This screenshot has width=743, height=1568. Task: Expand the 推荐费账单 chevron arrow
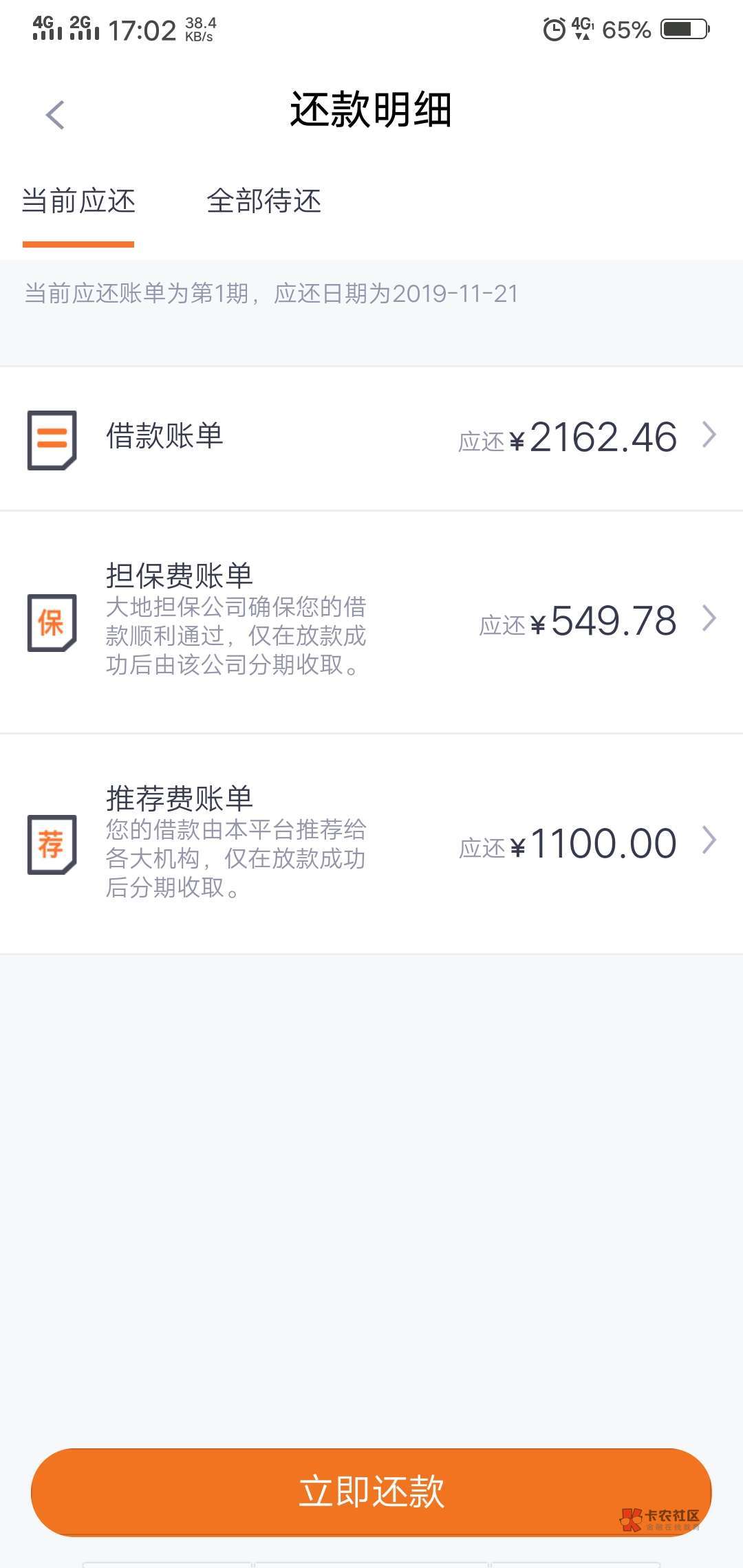(x=709, y=840)
